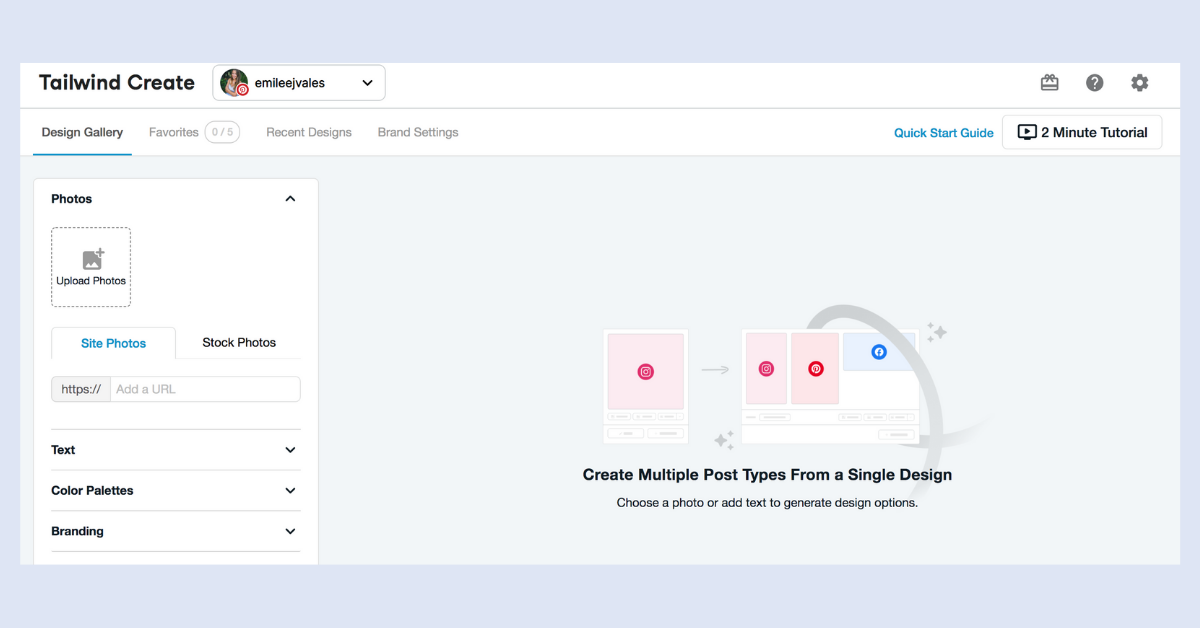This screenshot has width=1200, height=628.
Task: Click the large Instagram icon in illustration
Action: pos(646,372)
